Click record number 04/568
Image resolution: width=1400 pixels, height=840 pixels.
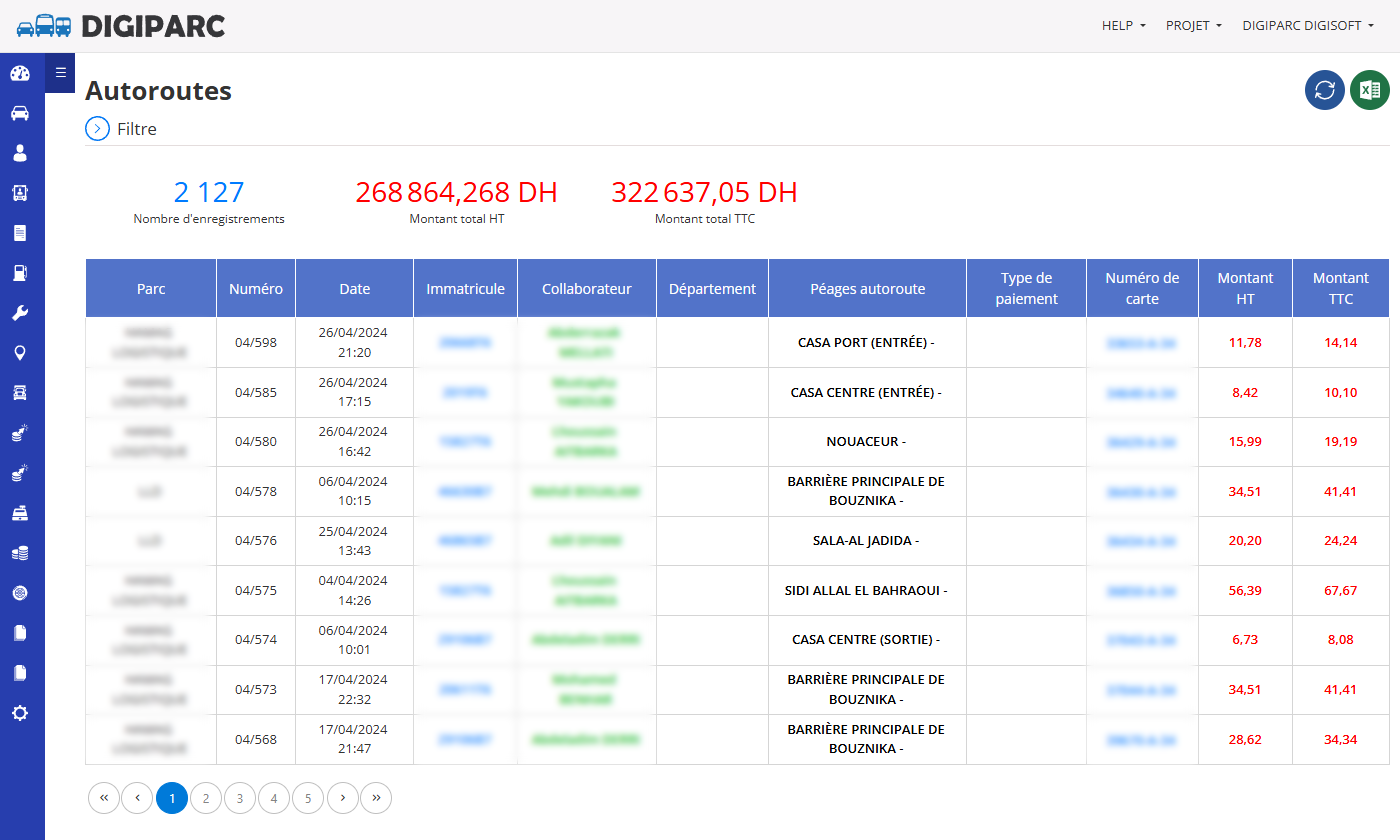click(256, 740)
